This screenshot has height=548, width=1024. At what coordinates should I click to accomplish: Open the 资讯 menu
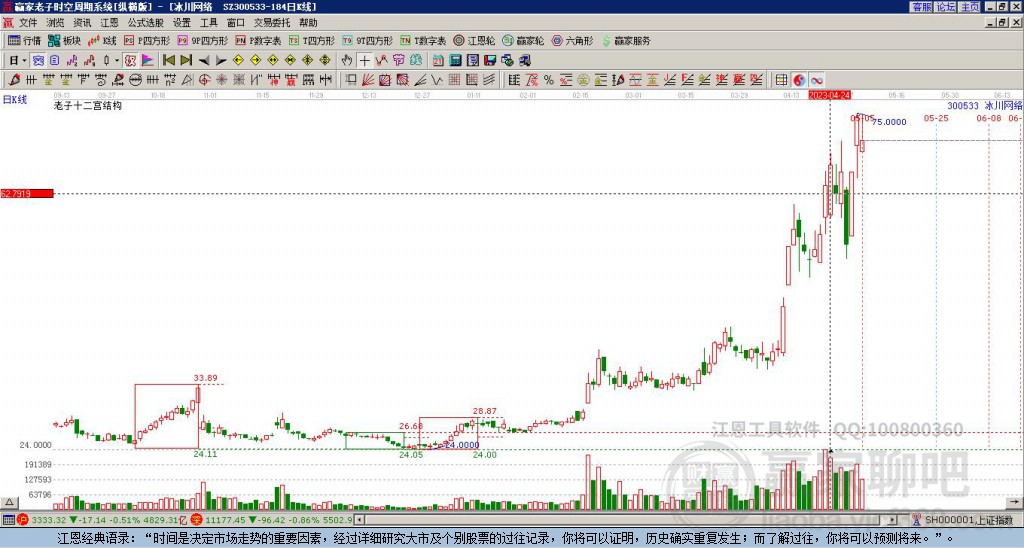coord(82,23)
